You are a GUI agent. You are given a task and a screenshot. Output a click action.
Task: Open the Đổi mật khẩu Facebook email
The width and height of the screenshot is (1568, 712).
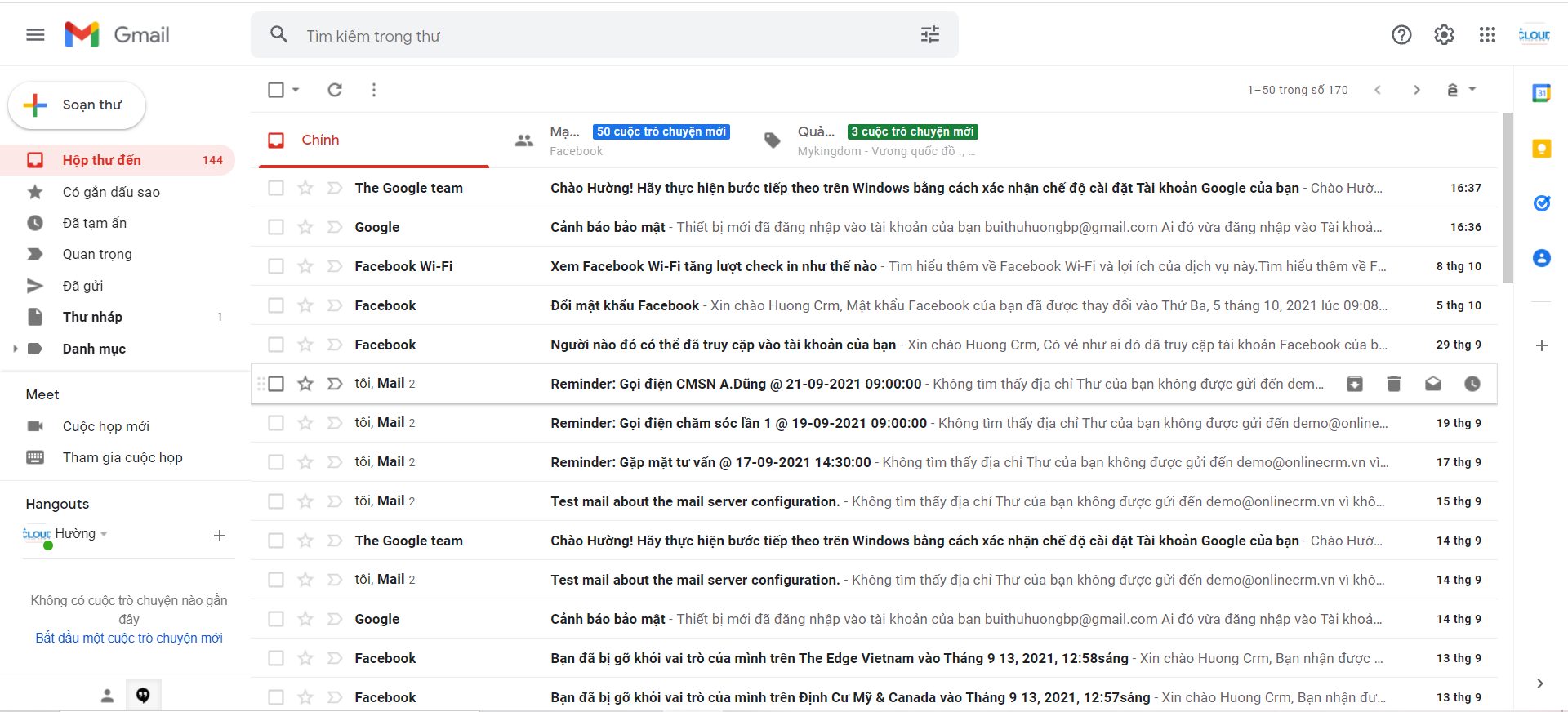[x=874, y=305]
